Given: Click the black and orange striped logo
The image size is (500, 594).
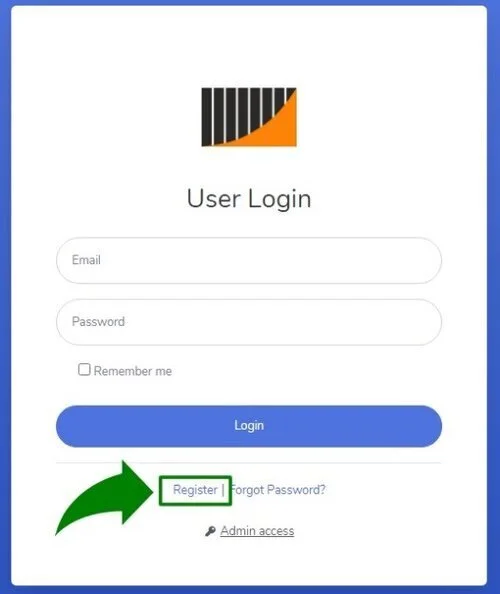Looking at the screenshot, I should [249, 117].
